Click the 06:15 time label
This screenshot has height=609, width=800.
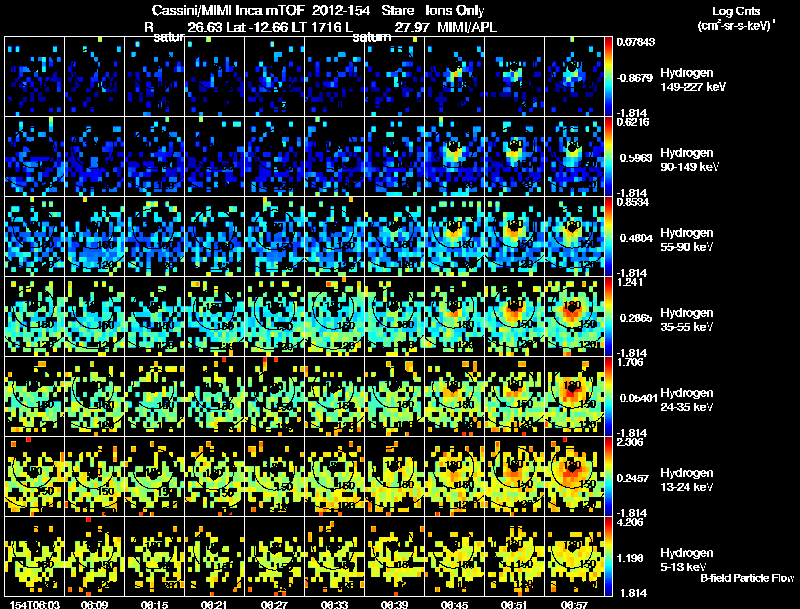(x=155, y=604)
